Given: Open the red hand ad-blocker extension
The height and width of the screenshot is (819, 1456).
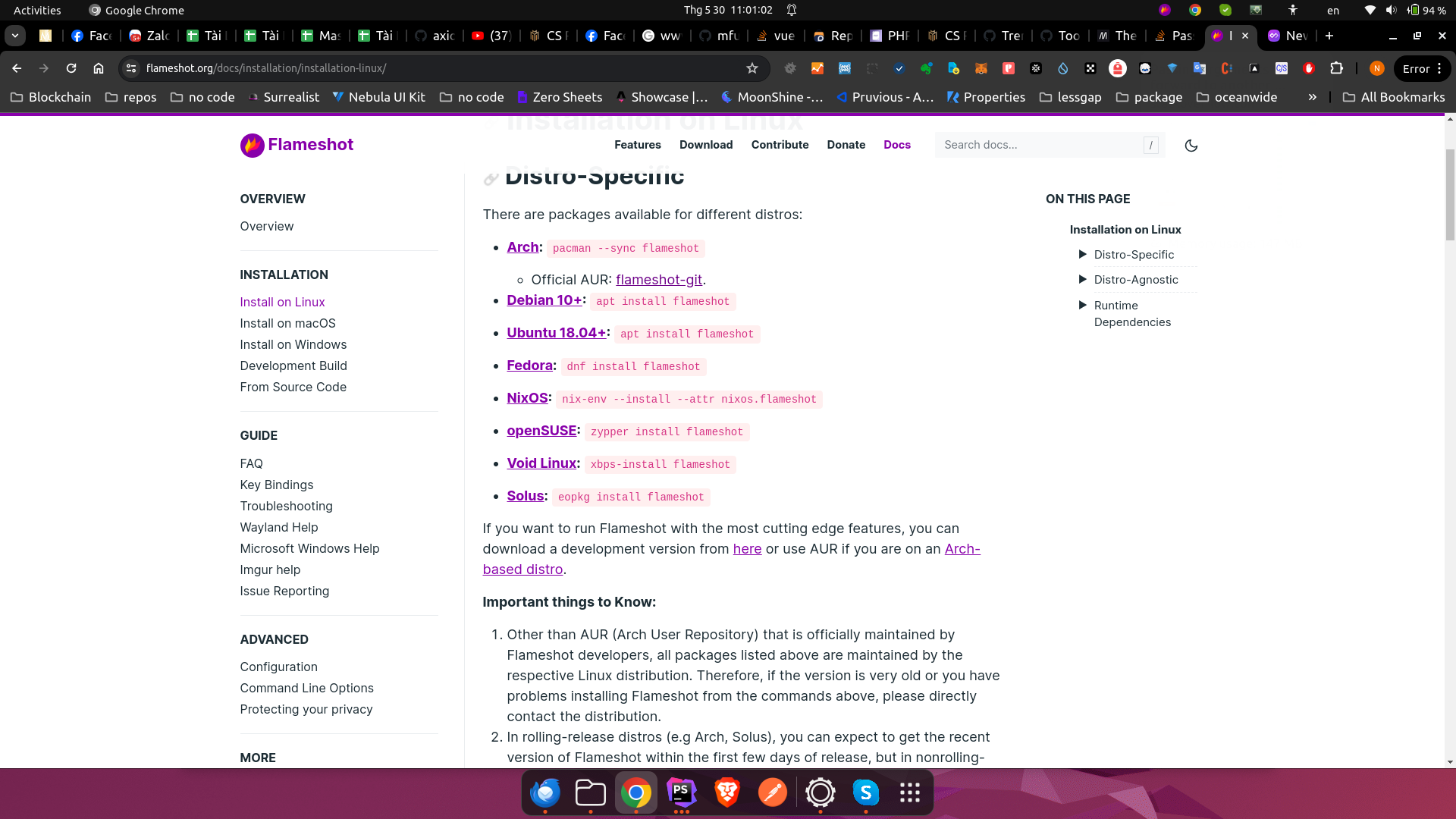Looking at the screenshot, I should [1309, 68].
